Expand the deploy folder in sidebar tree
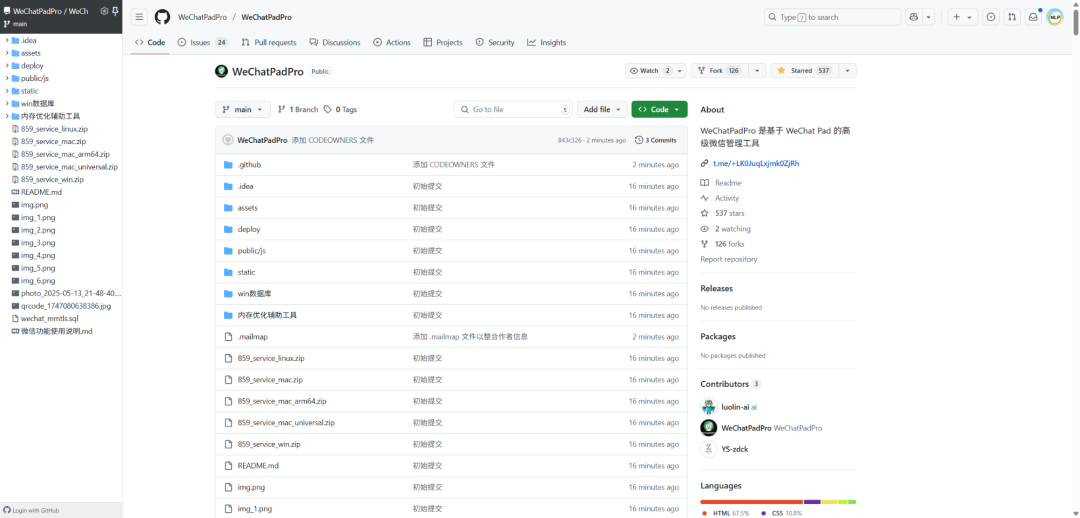 (7, 65)
